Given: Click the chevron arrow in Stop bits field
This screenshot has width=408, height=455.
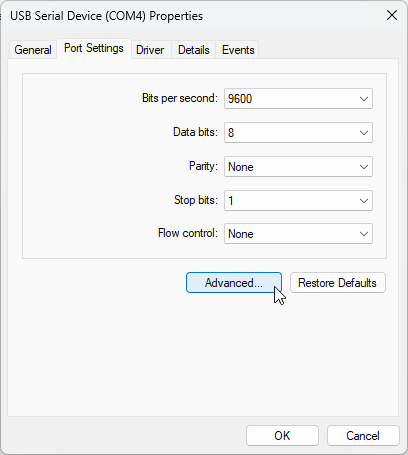Looking at the screenshot, I should pos(364,201).
